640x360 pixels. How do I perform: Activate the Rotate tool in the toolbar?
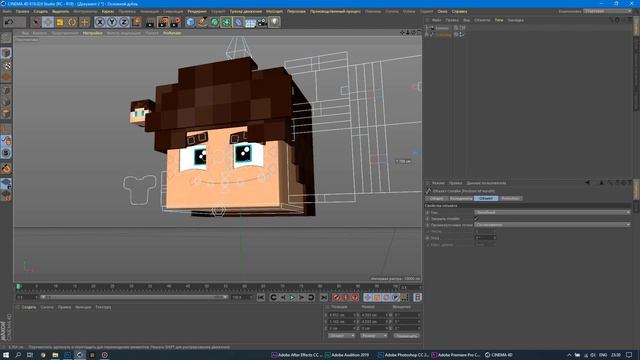(x=72, y=22)
